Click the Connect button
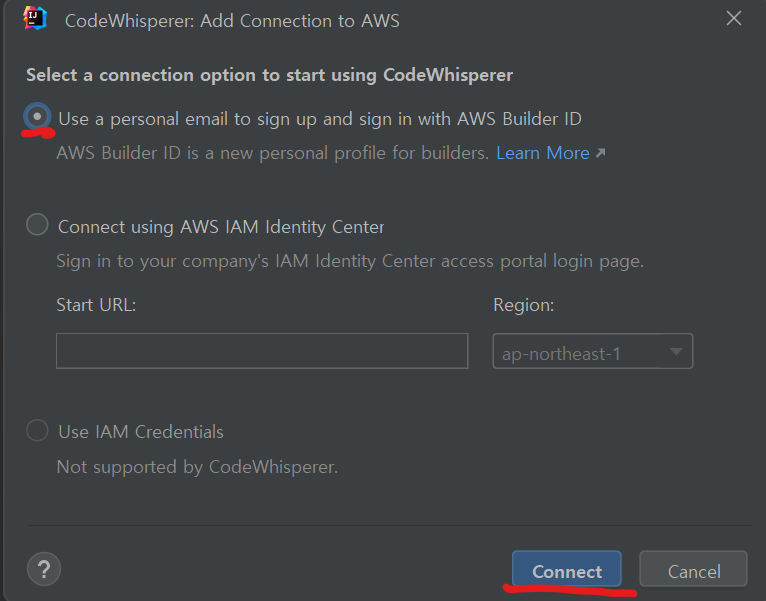This screenshot has width=766, height=601. (567, 569)
